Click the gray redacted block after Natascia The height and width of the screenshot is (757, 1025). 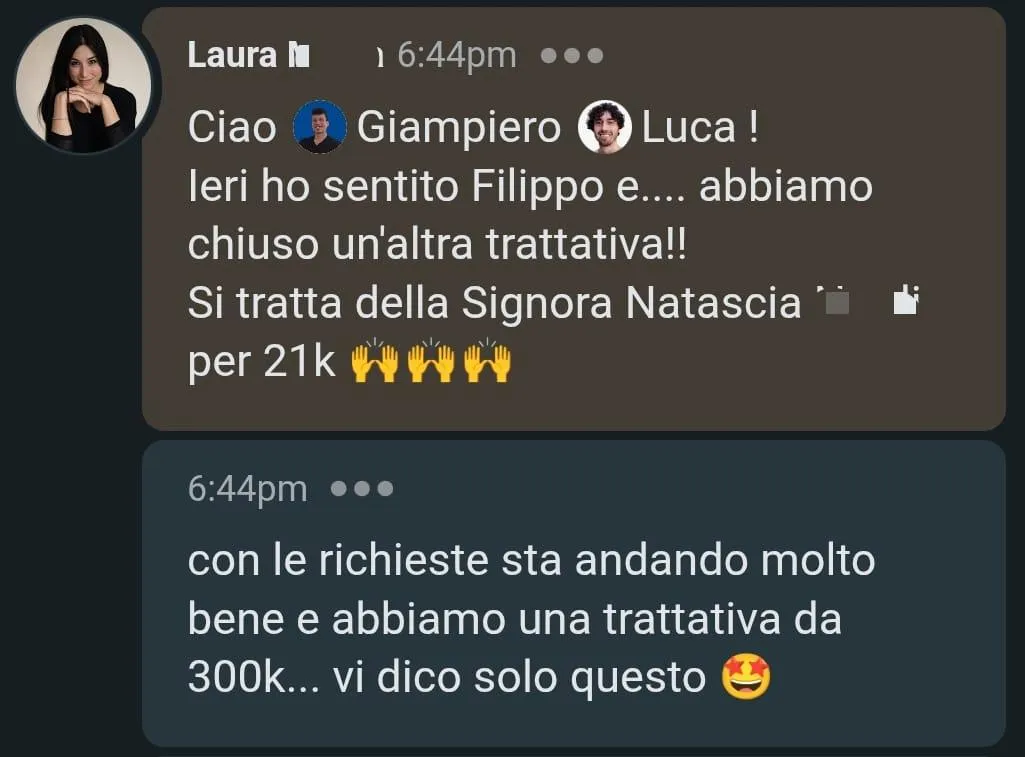[835, 302]
